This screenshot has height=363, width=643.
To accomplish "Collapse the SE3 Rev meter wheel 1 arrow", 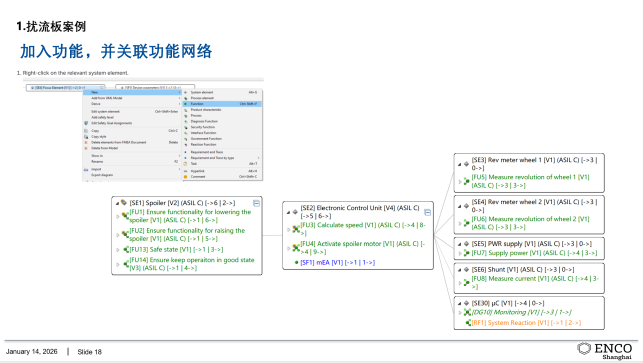I will point(459,164).
